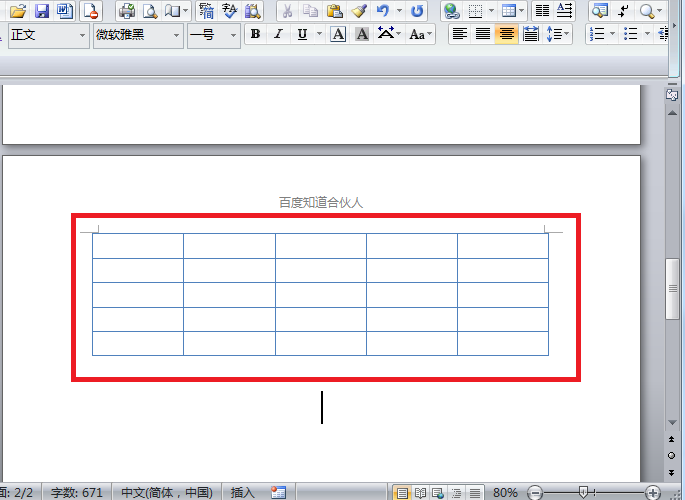Apply character border to text
685x500 pixels.
pos(338,34)
